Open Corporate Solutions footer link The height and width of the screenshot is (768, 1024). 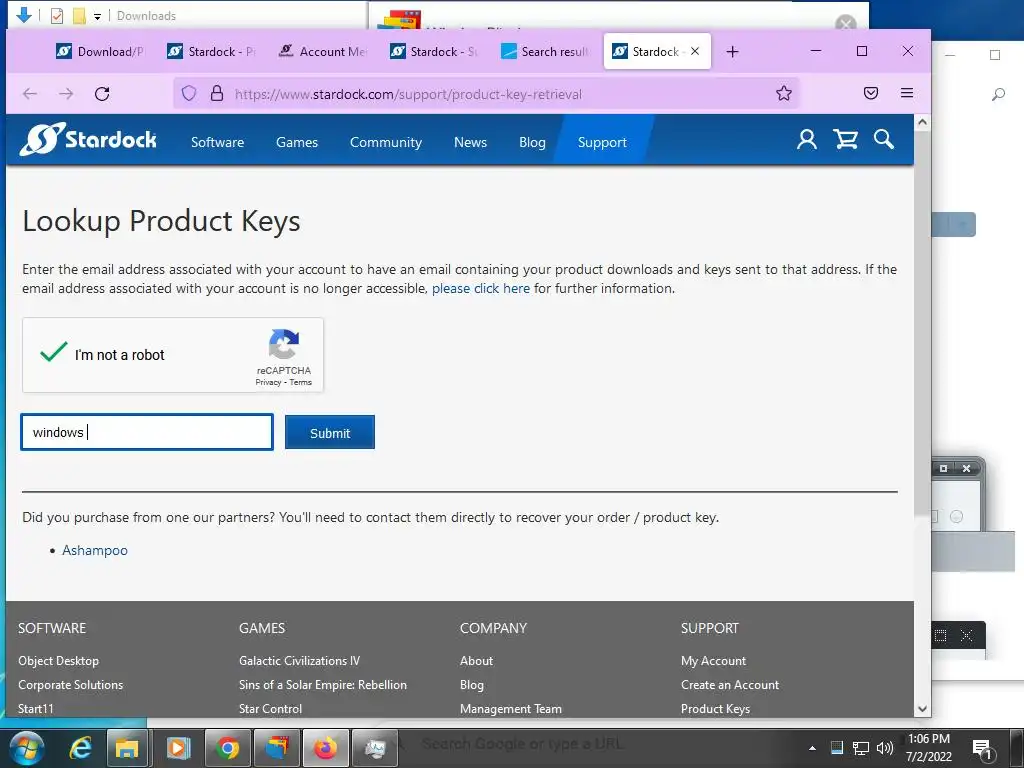71,685
